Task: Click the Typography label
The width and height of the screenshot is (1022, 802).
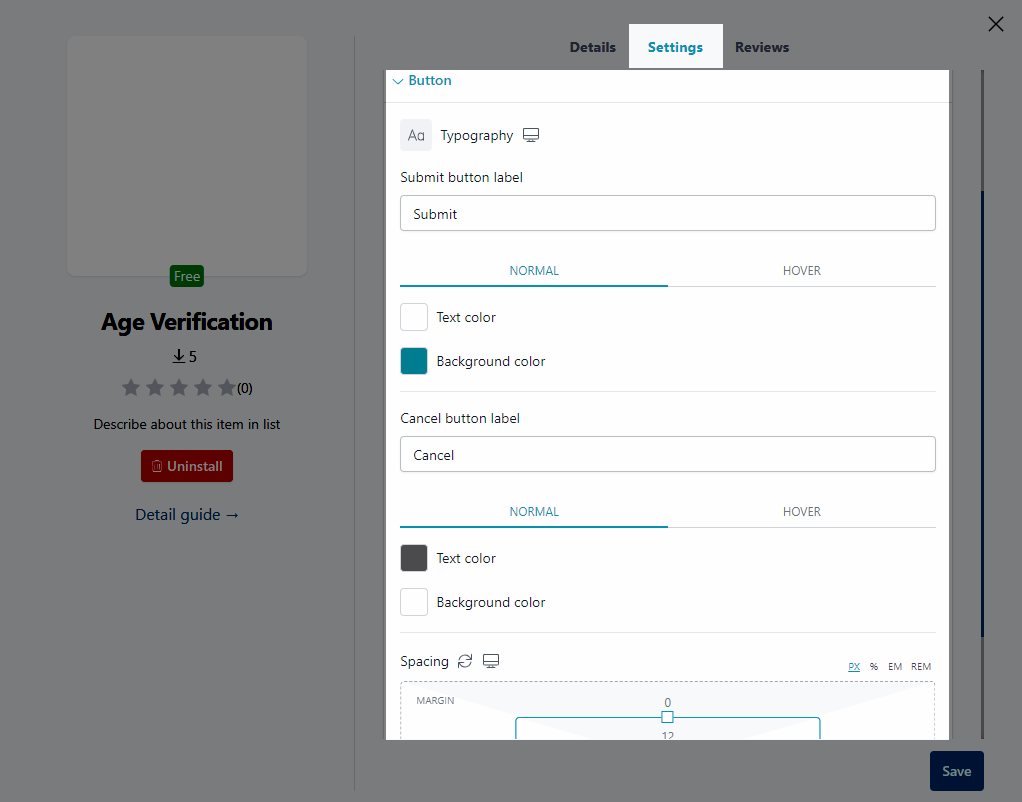Action: [x=477, y=136]
